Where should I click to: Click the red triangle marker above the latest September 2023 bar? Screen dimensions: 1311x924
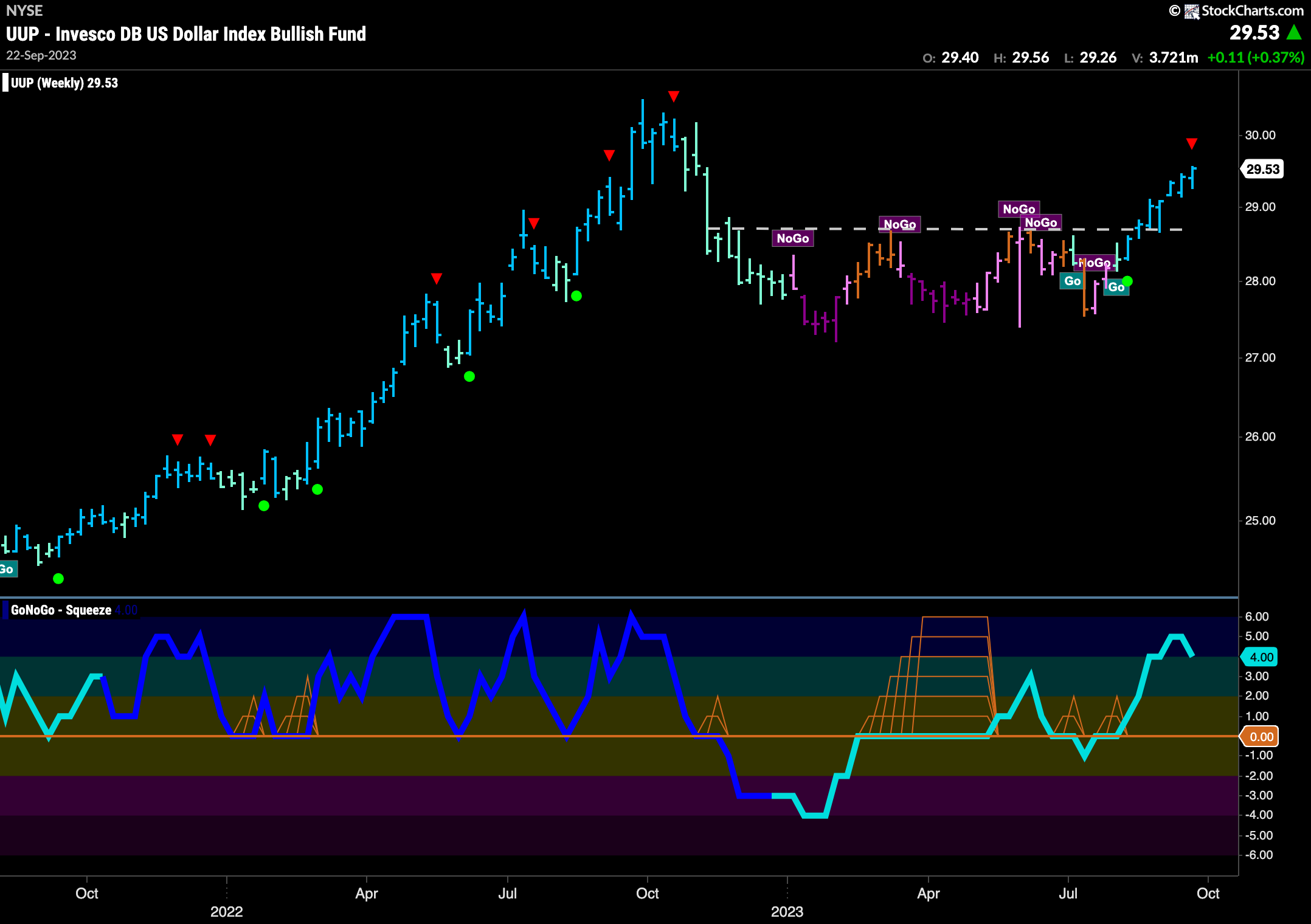click(x=1192, y=143)
